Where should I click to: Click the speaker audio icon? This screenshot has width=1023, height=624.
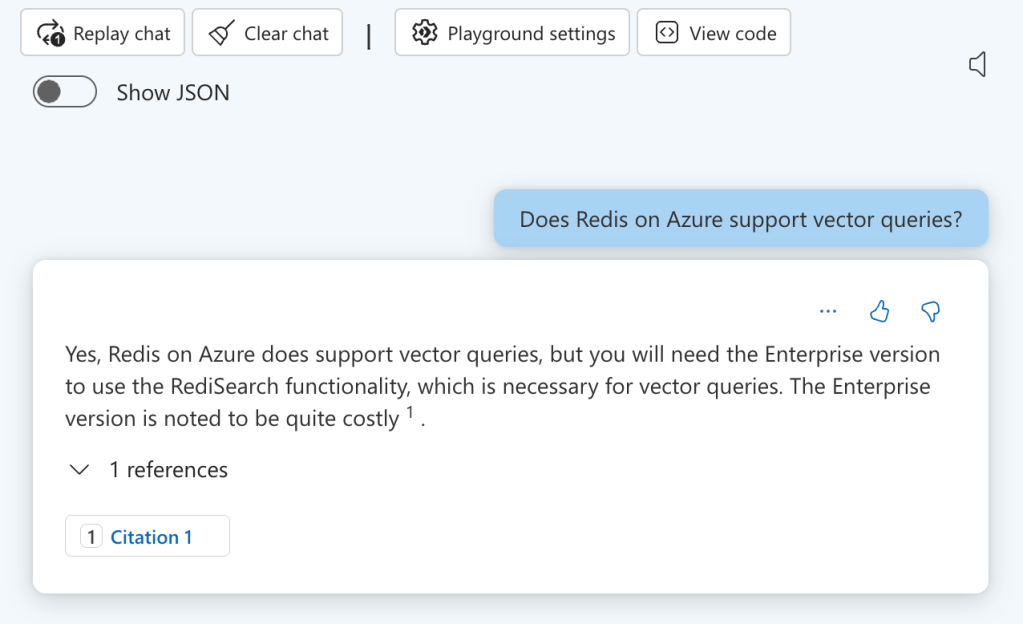pos(978,65)
